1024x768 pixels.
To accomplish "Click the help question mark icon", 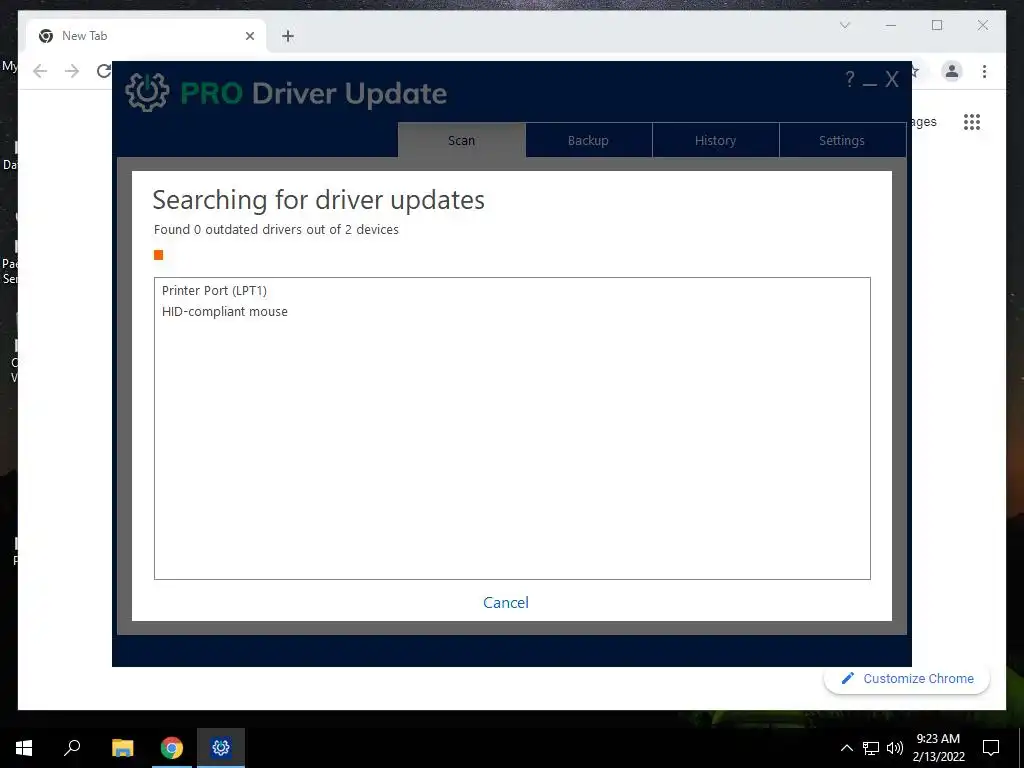I will coord(850,79).
